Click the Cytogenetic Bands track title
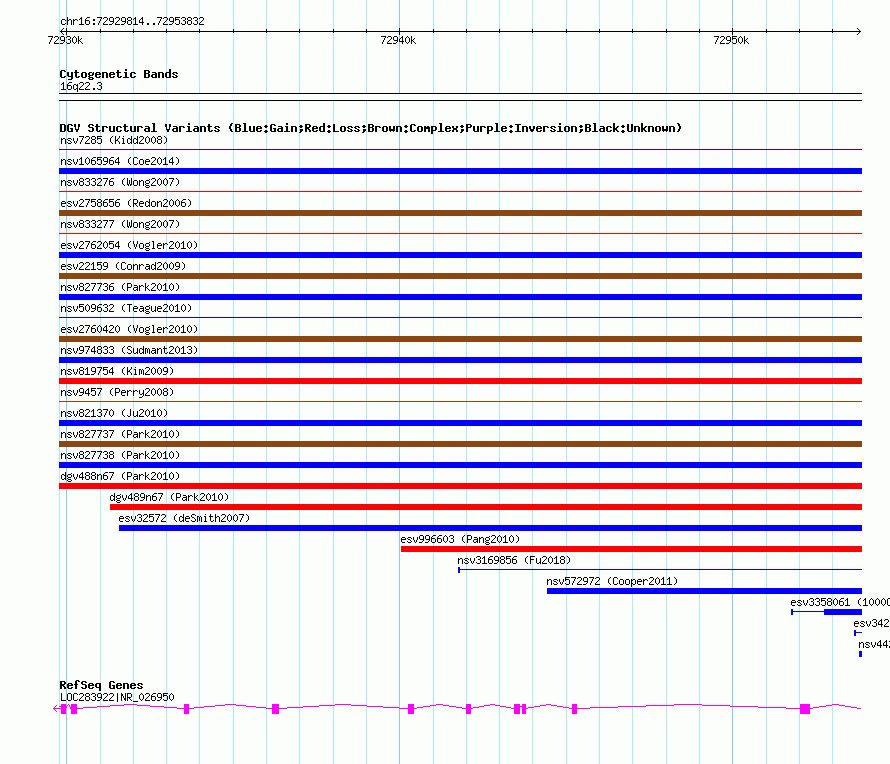890x764 pixels. (118, 74)
